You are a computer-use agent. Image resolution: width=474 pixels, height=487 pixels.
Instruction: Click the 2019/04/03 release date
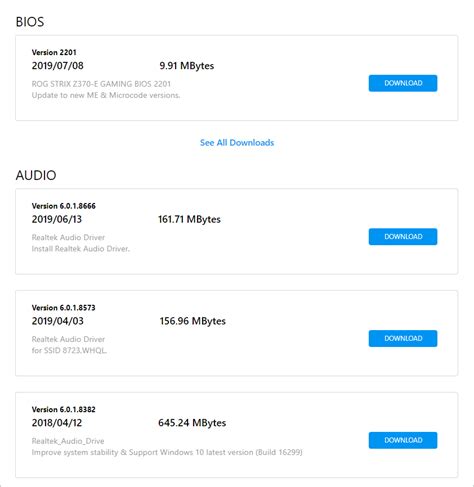58,321
